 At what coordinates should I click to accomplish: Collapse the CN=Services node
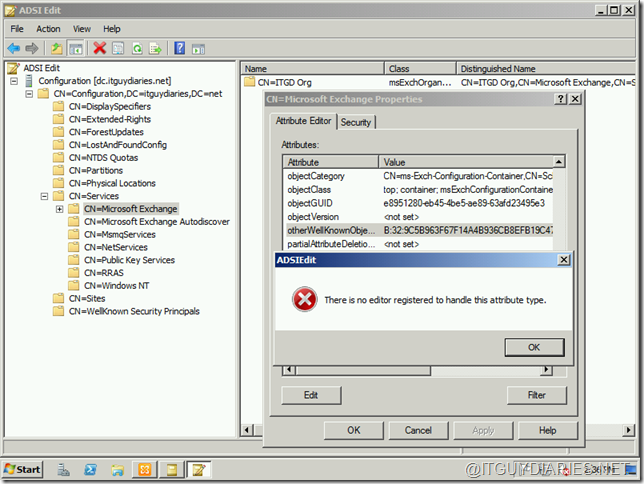coord(44,196)
